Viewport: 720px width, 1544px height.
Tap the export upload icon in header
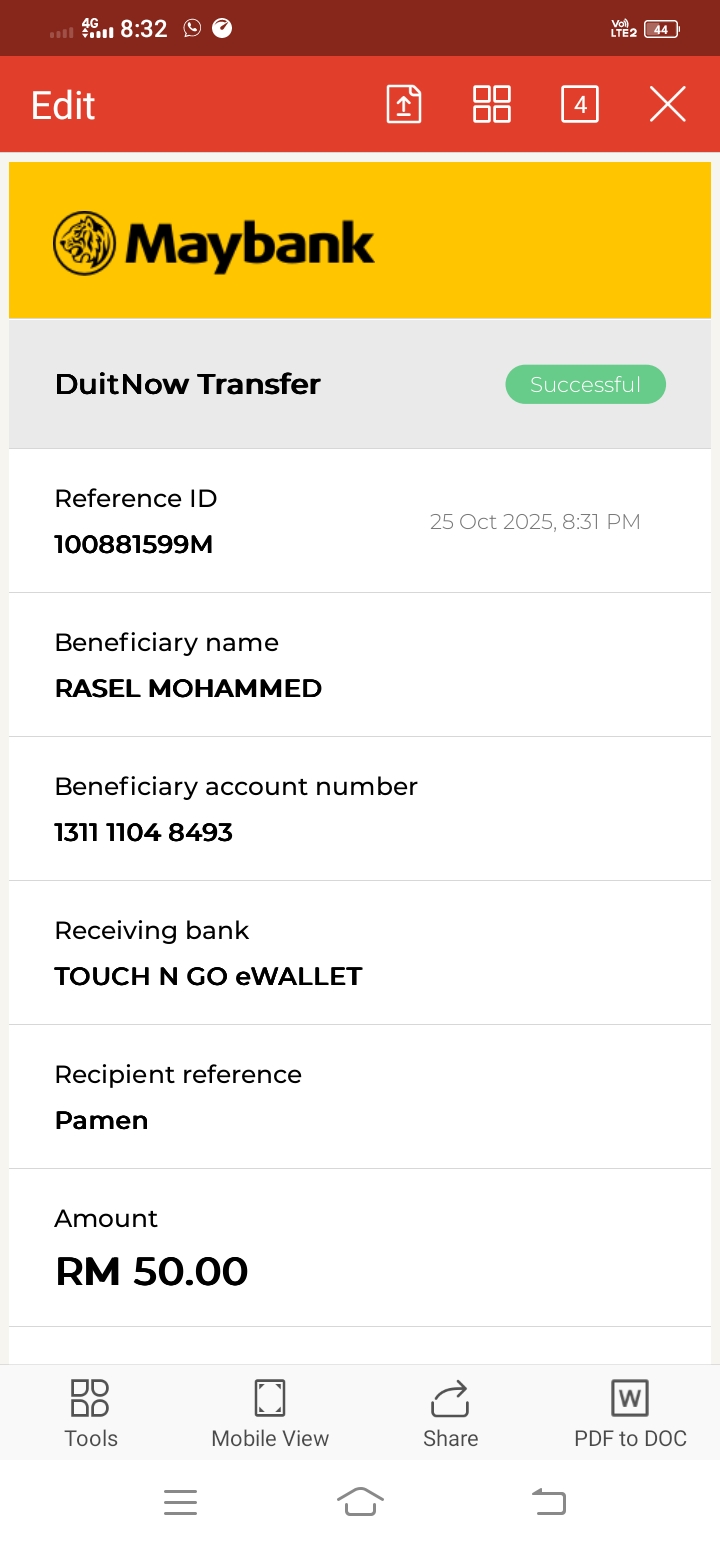pos(404,104)
